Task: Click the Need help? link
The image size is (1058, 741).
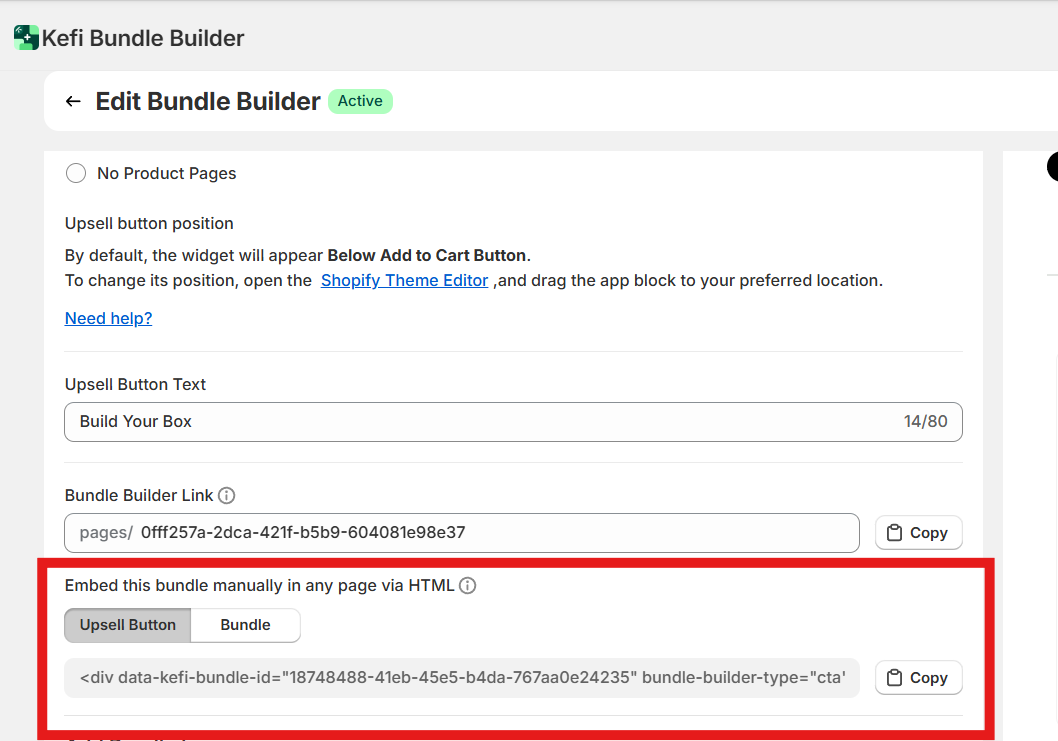Action: [108, 318]
